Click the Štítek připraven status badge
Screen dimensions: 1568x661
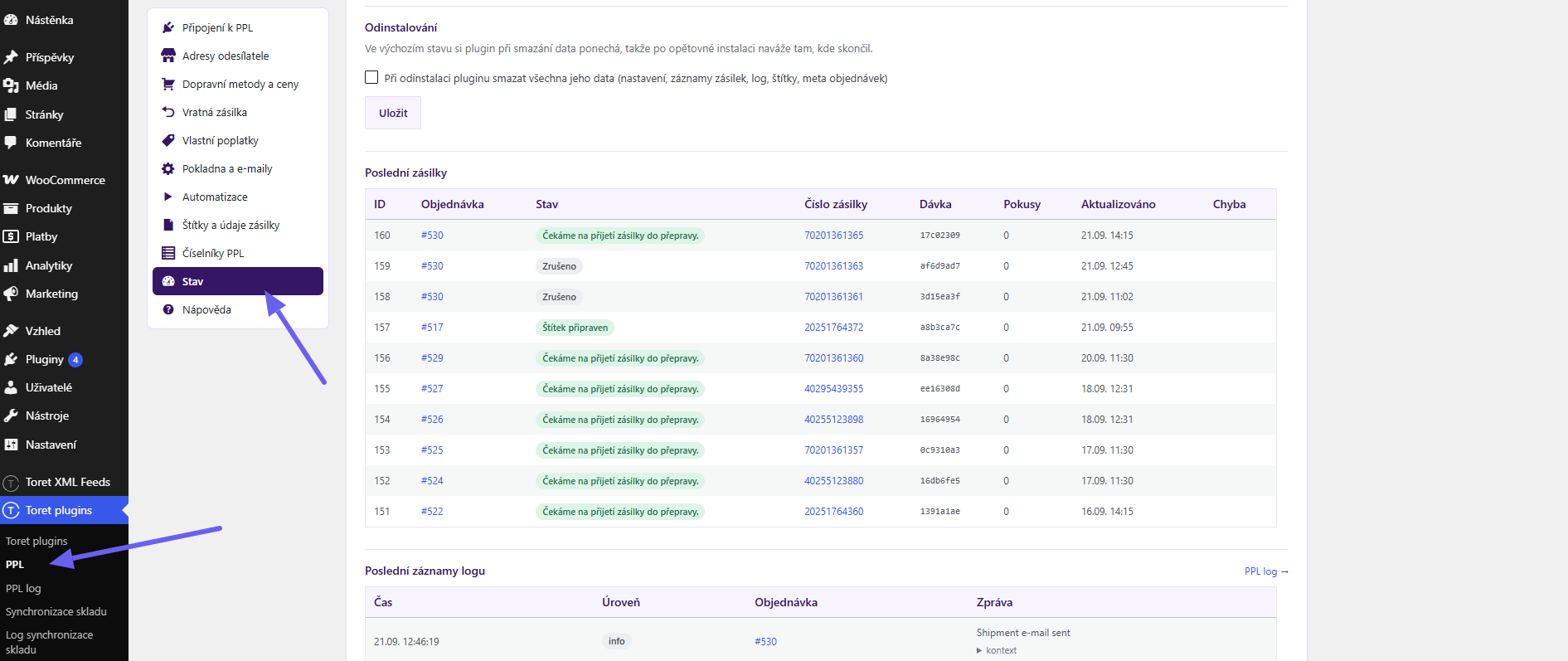(x=575, y=328)
